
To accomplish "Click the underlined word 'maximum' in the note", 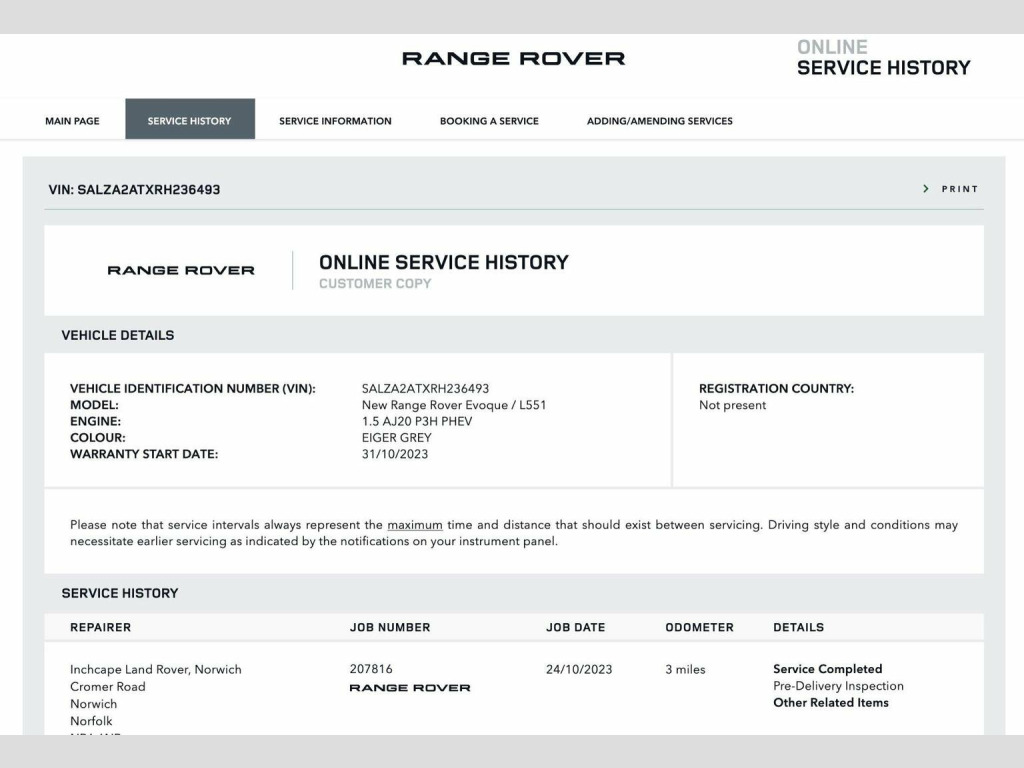I will click(414, 525).
